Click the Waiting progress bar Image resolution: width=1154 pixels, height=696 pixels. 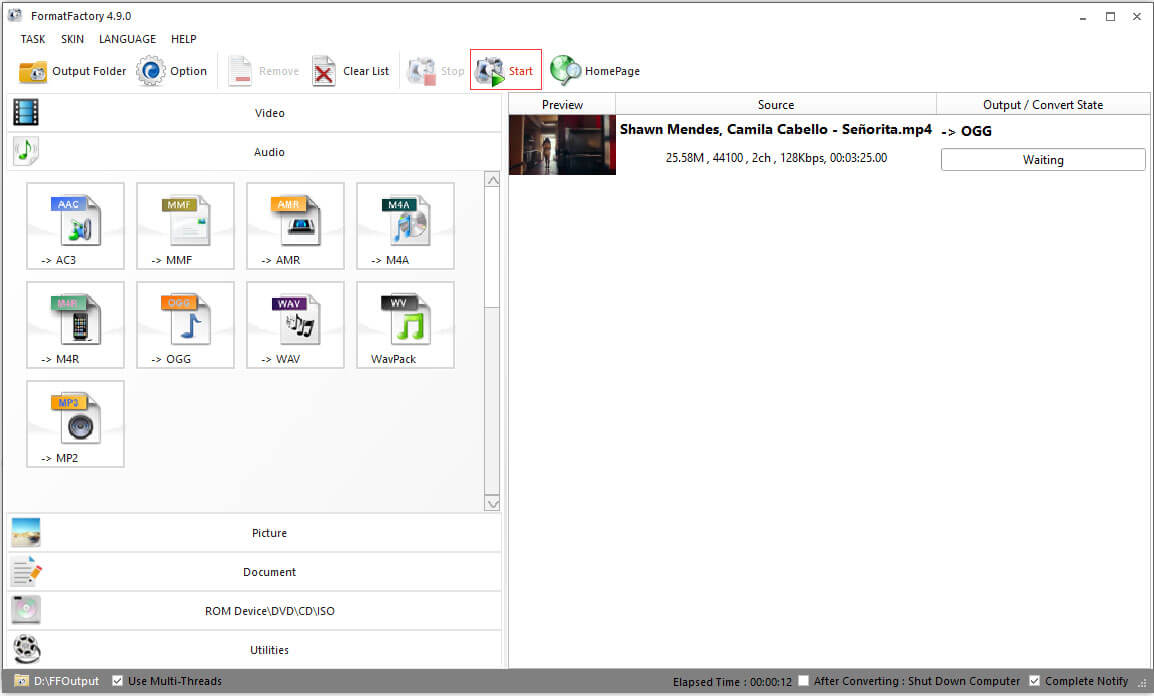pos(1043,160)
